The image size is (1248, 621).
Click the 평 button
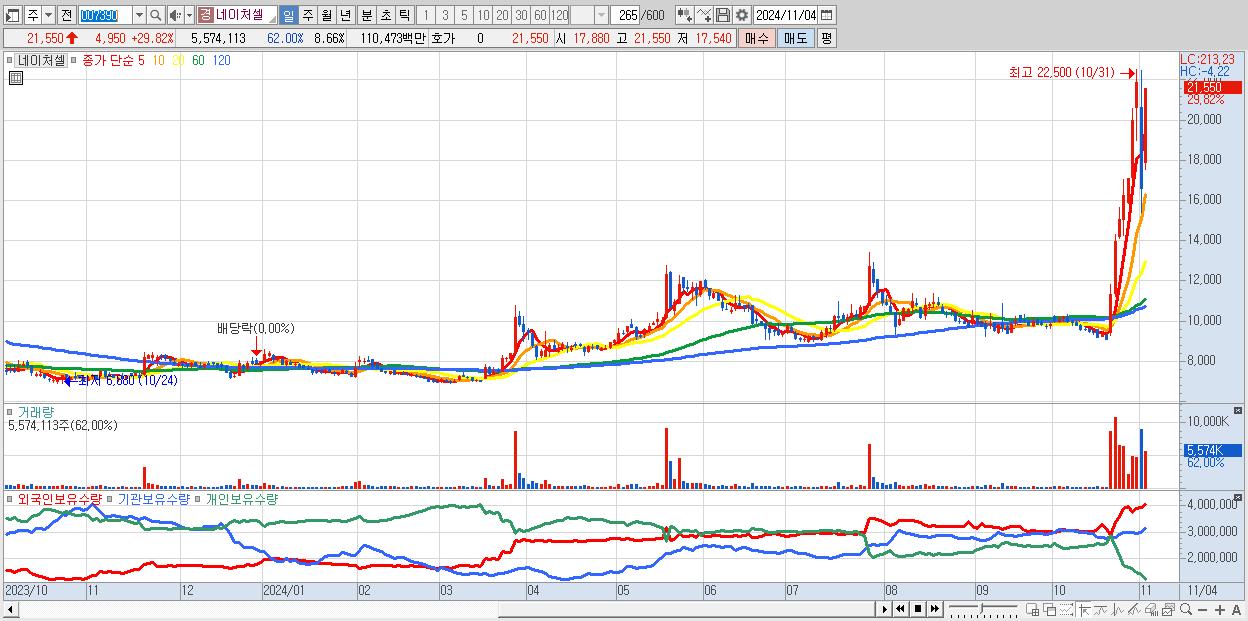[x=826, y=38]
